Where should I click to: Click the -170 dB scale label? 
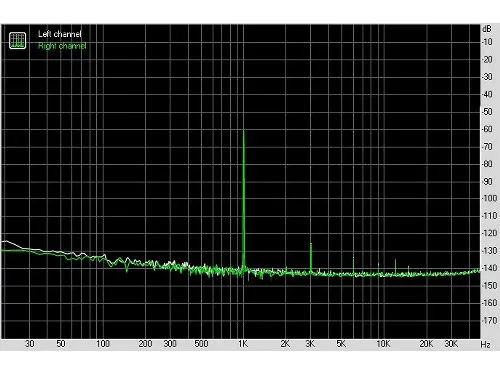(x=489, y=320)
